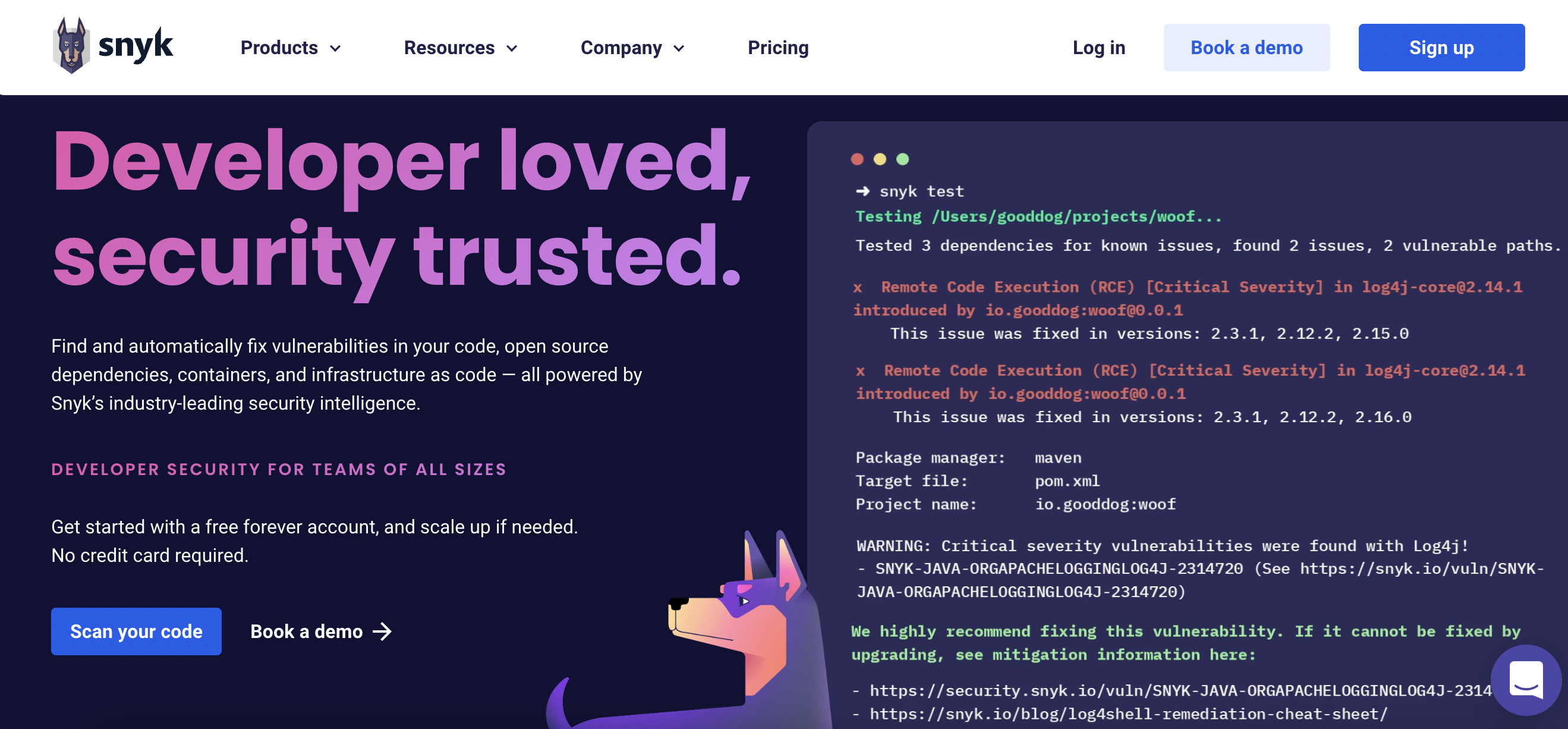Click Book a demo in header
This screenshot has height=729, width=1568.
click(1246, 48)
